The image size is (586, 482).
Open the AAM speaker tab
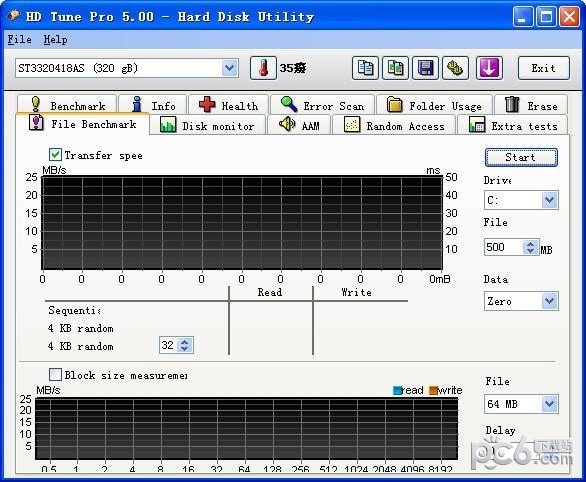coord(299,125)
